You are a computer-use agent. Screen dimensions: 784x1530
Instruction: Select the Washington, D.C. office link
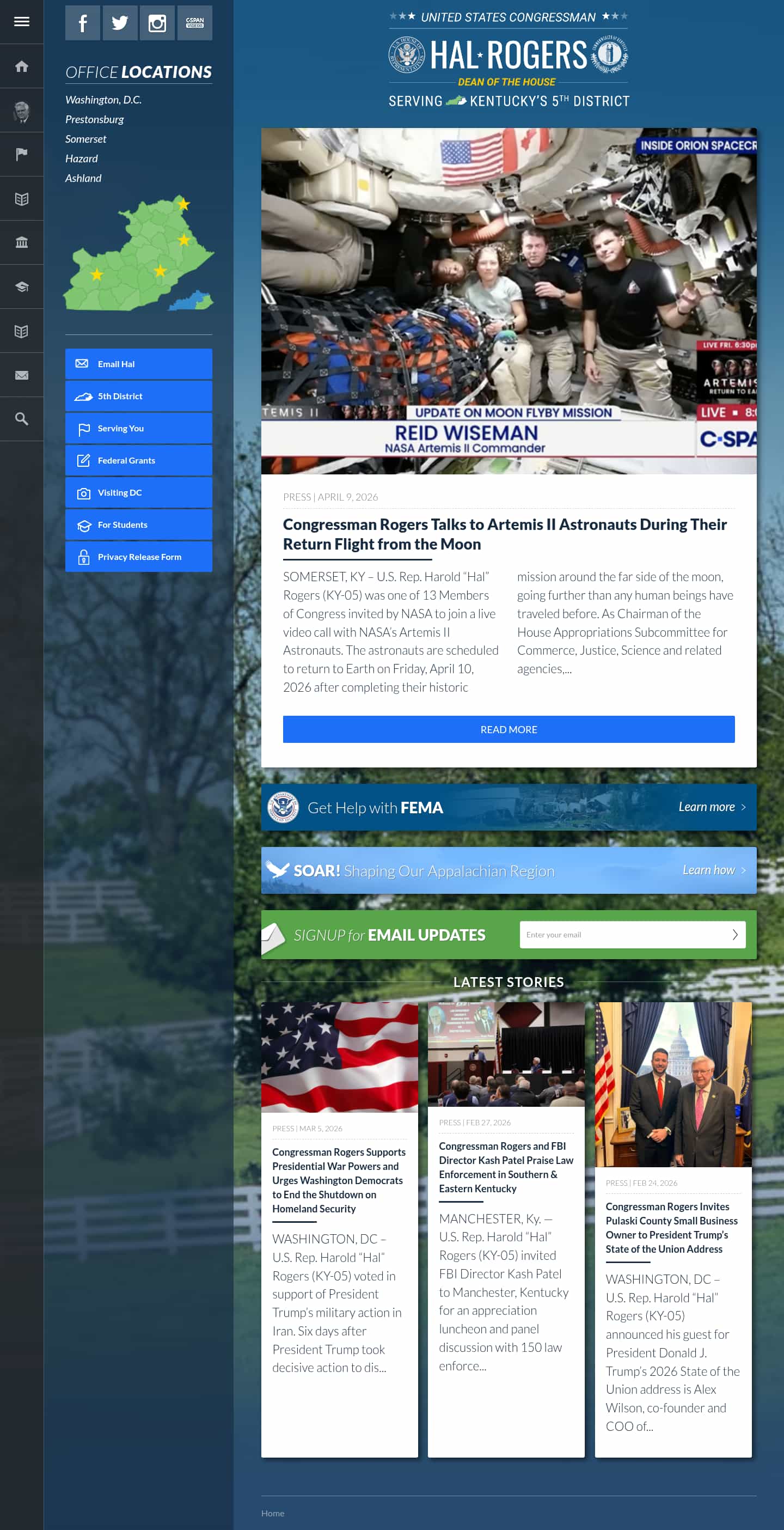coord(103,100)
